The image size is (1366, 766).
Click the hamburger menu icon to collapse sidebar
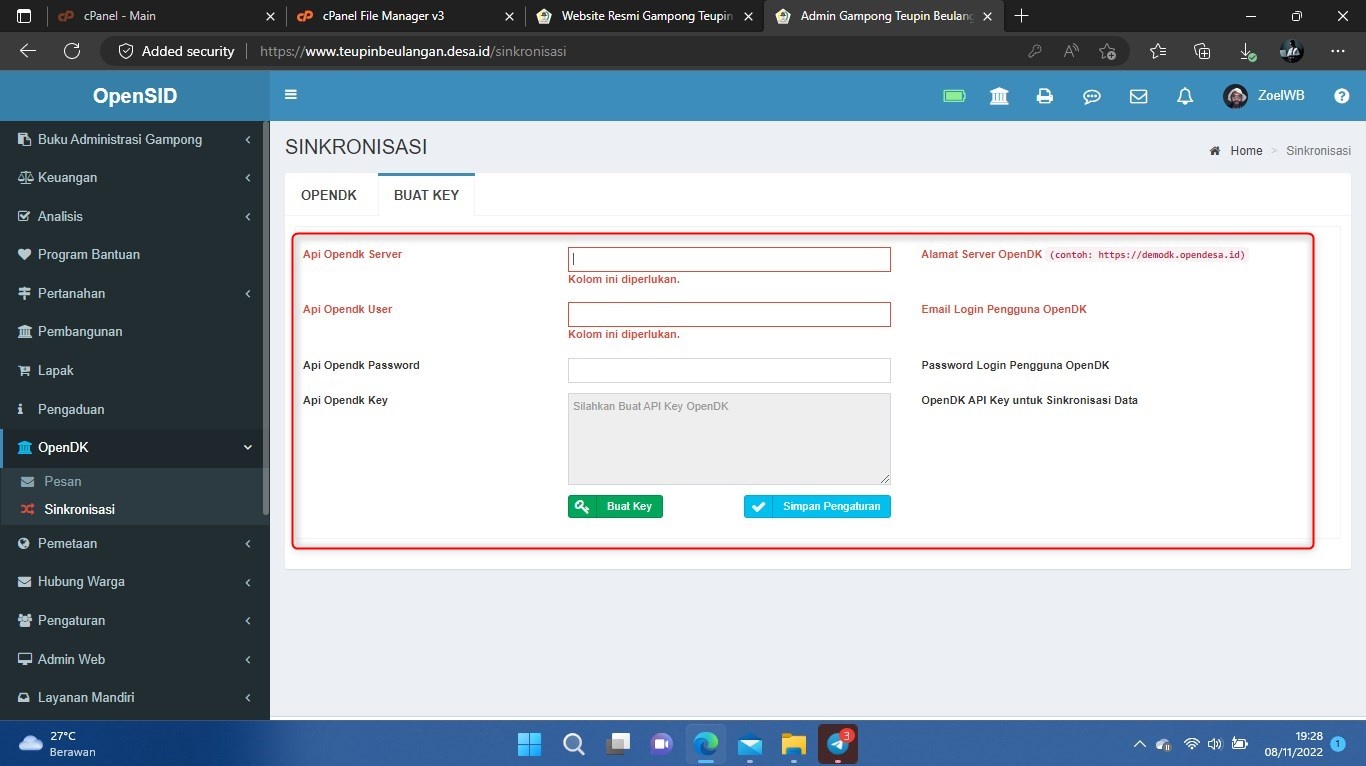(290, 94)
